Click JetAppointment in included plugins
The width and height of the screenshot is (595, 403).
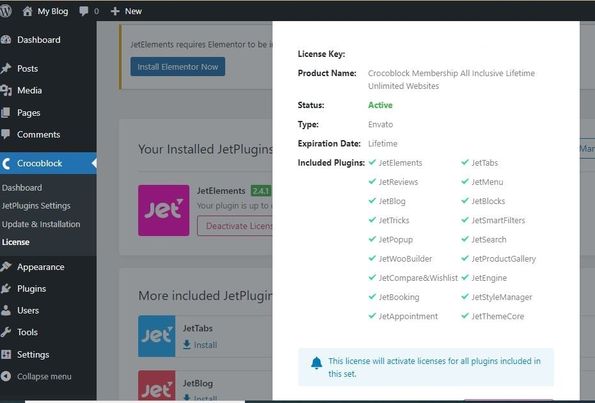click(408, 316)
